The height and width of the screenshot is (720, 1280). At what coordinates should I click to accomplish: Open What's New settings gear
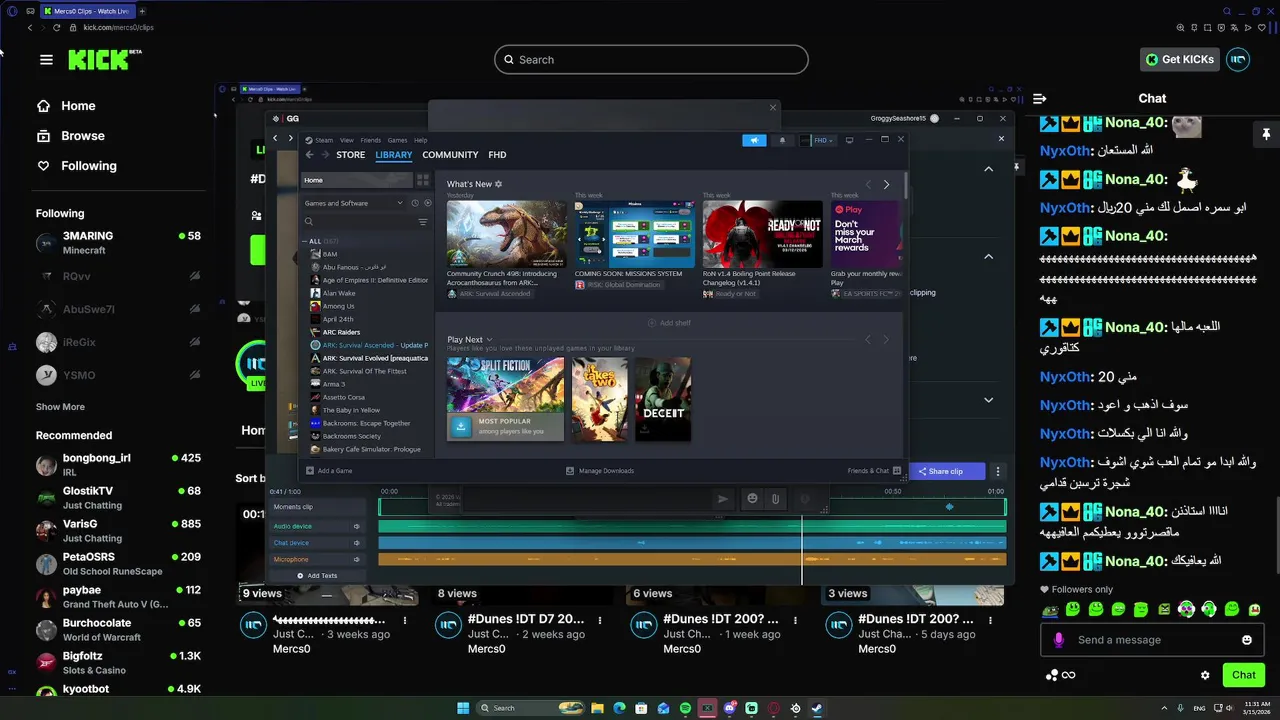tap(499, 184)
